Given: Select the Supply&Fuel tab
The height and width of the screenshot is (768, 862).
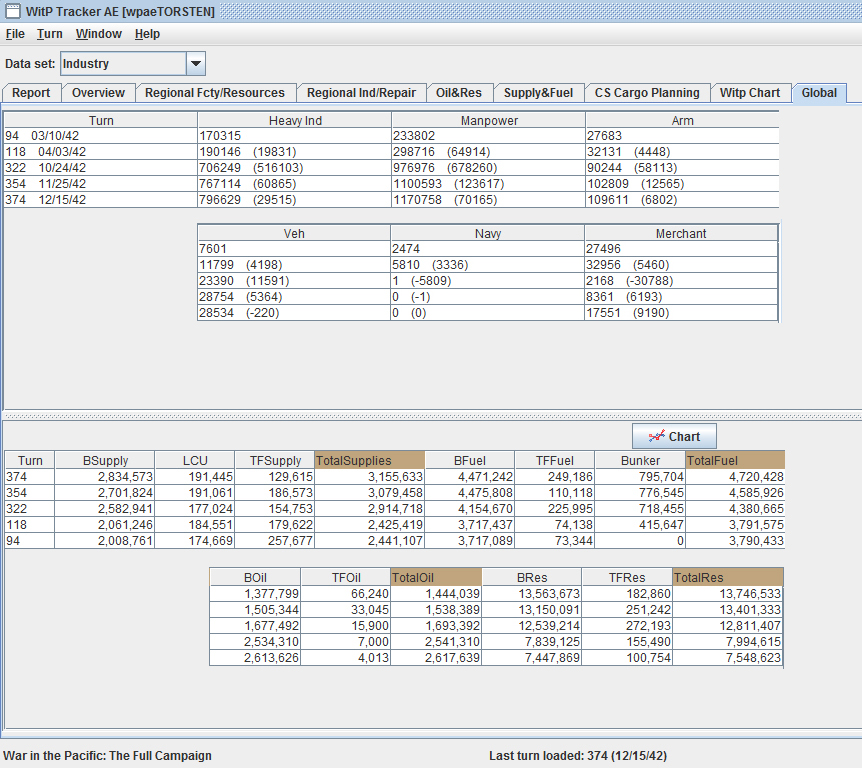Looking at the screenshot, I should pyautogui.click(x=539, y=93).
